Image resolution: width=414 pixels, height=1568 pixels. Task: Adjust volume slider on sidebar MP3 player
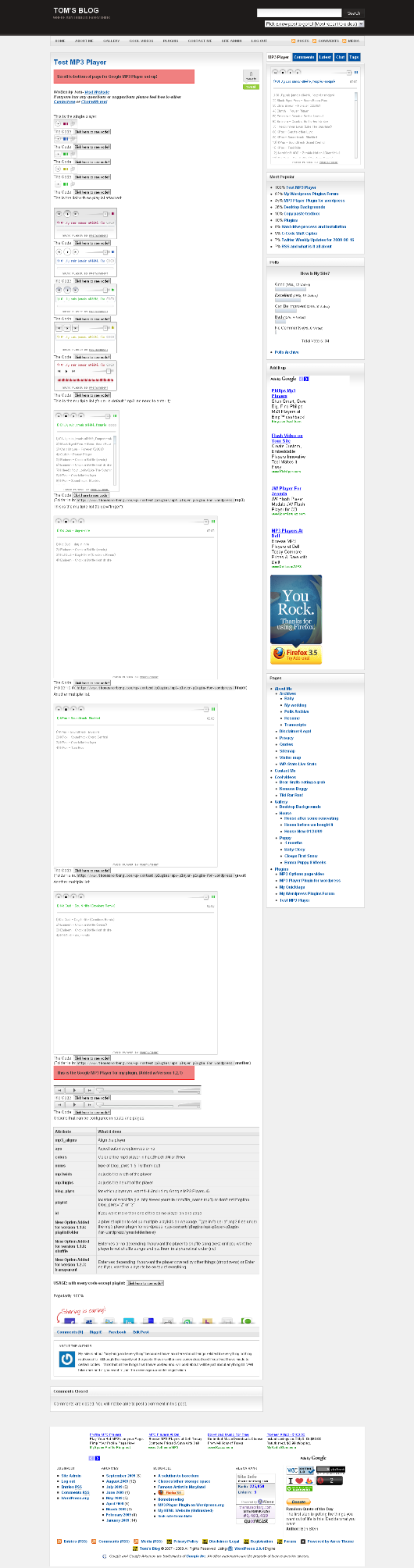(337, 73)
